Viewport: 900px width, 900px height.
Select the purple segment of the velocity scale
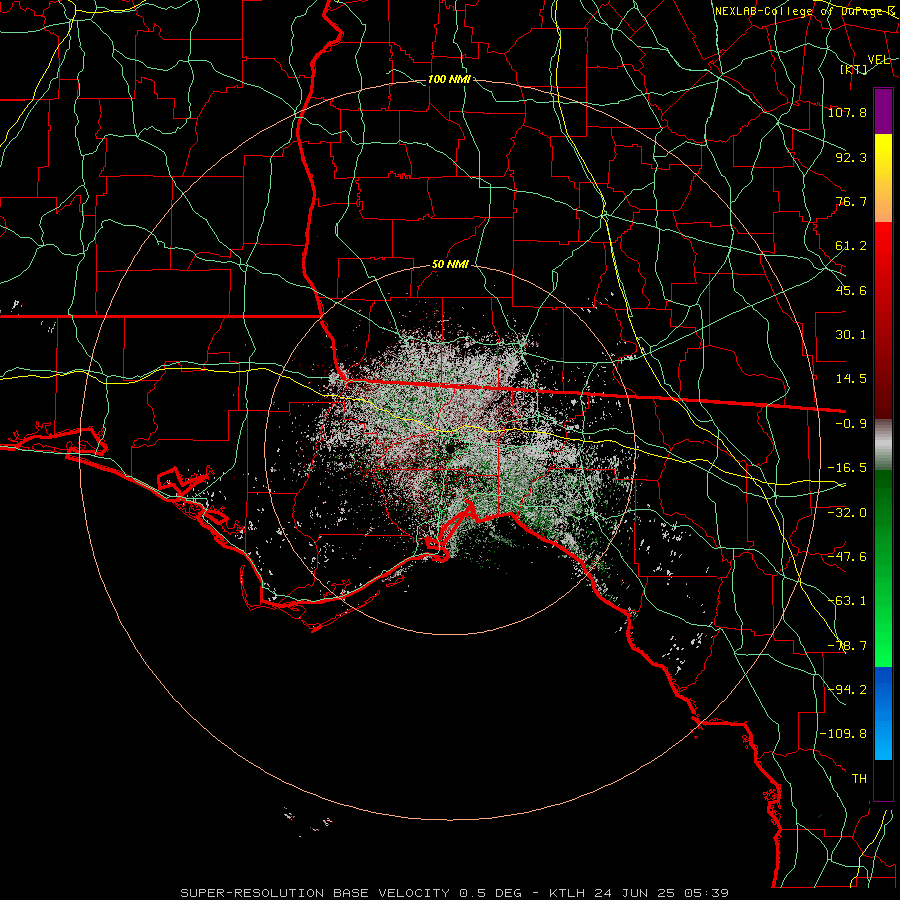tap(883, 111)
